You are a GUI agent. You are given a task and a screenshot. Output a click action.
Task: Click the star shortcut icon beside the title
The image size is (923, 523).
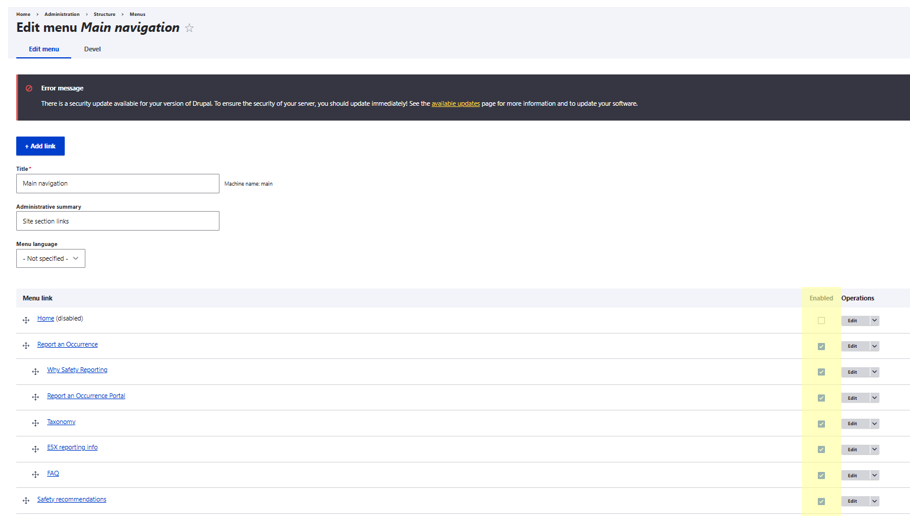[189, 28]
